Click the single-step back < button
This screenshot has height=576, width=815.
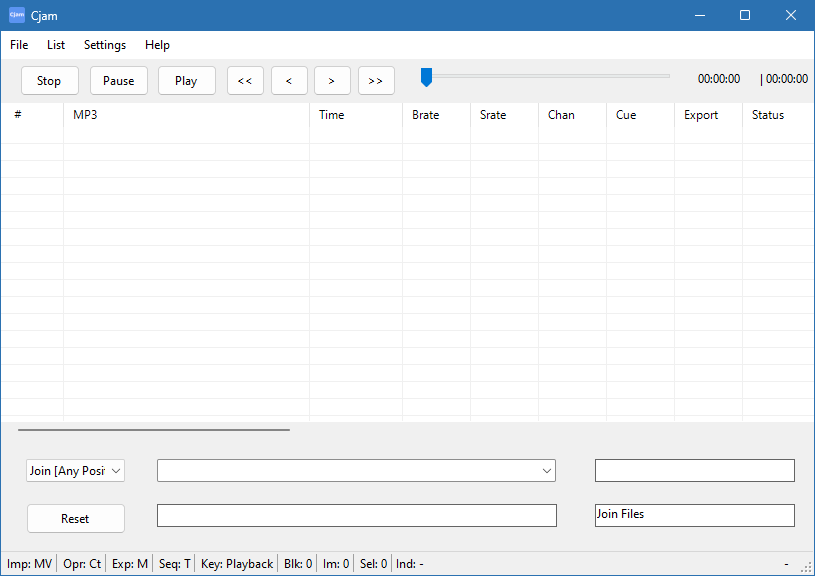coord(289,80)
